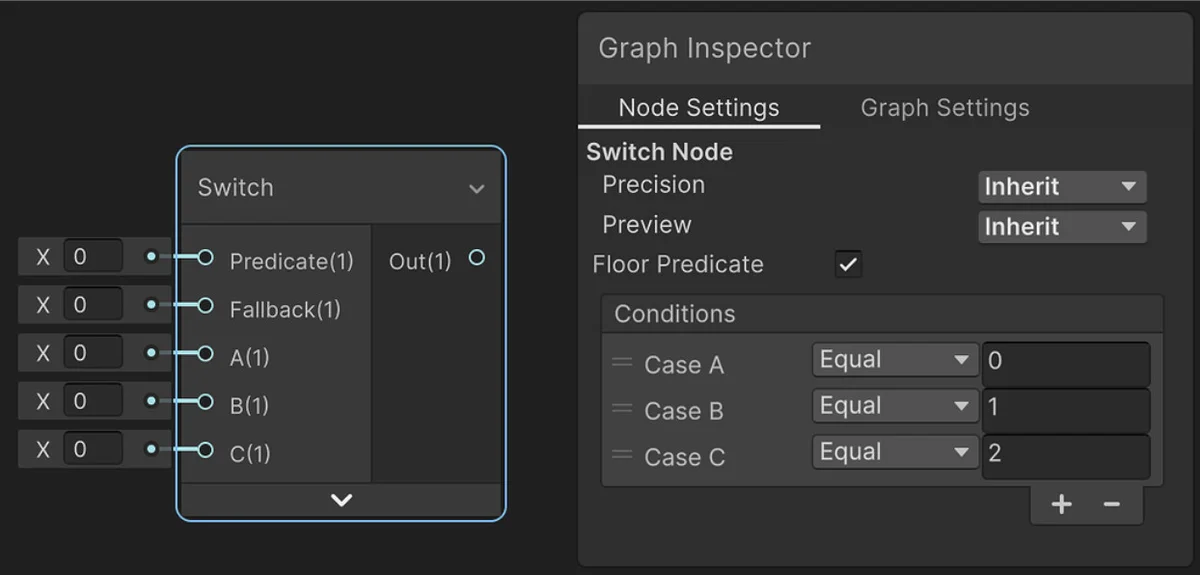This screenshot has width=1200, height=575.
Task: Click the Conditions list header
Action: coord(882,314)
